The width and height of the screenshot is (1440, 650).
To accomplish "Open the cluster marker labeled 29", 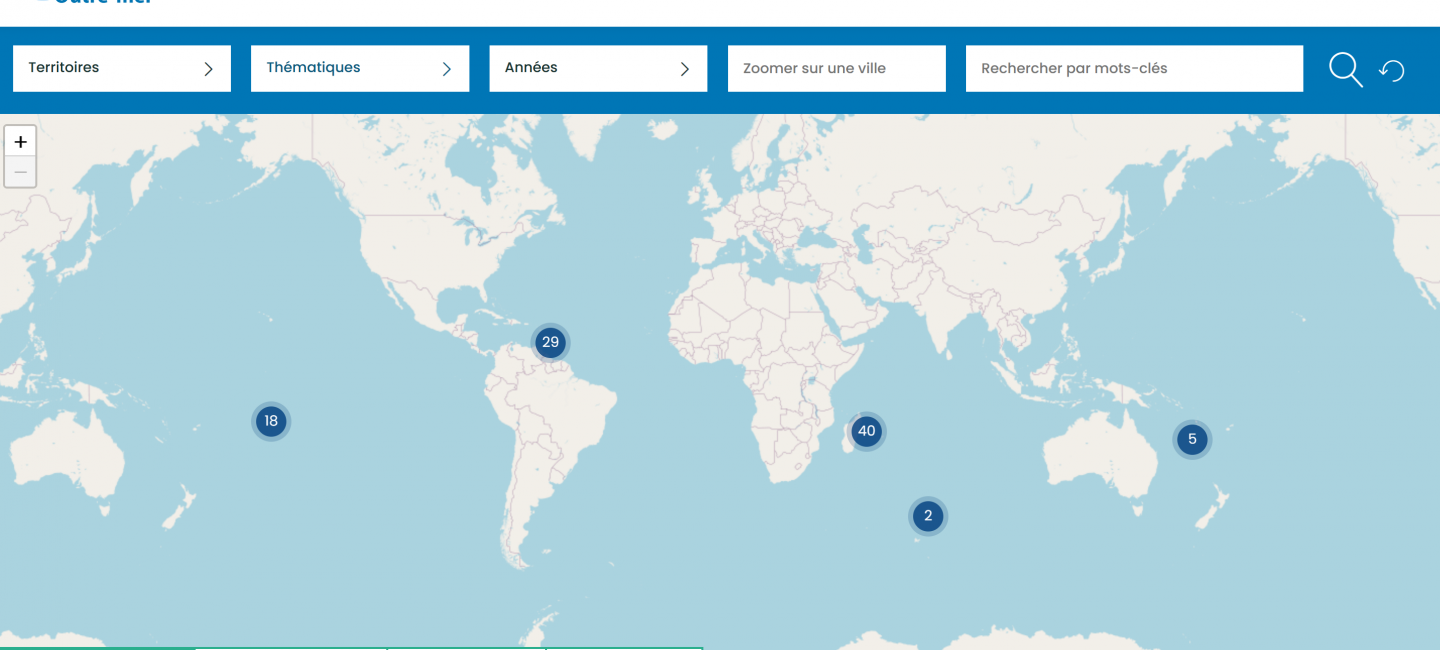I will click(550, 343).
